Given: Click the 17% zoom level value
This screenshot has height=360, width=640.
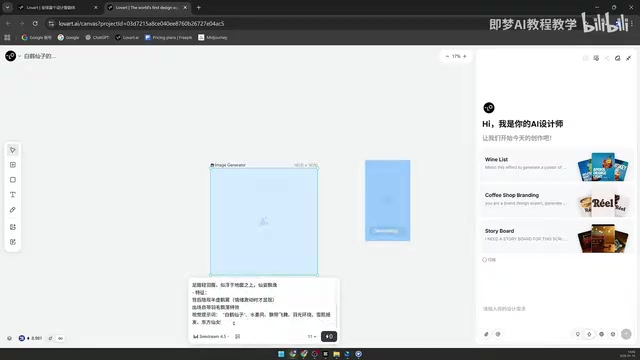Looking at the screenshot, I should point(456,56).
